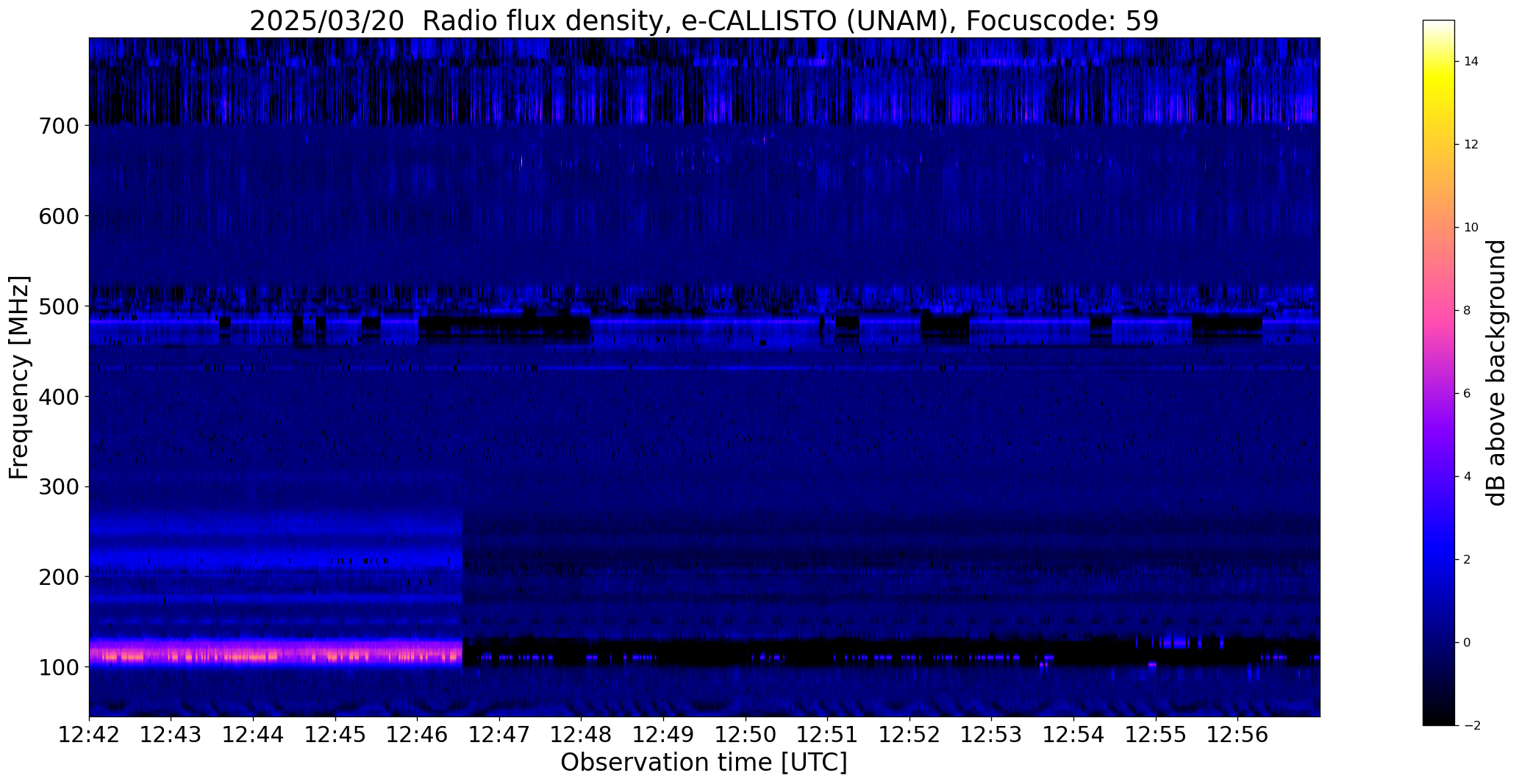
Task: Click the 400 MHz frequency tick label
Action: pyautogui.click(x=58, y=397)
